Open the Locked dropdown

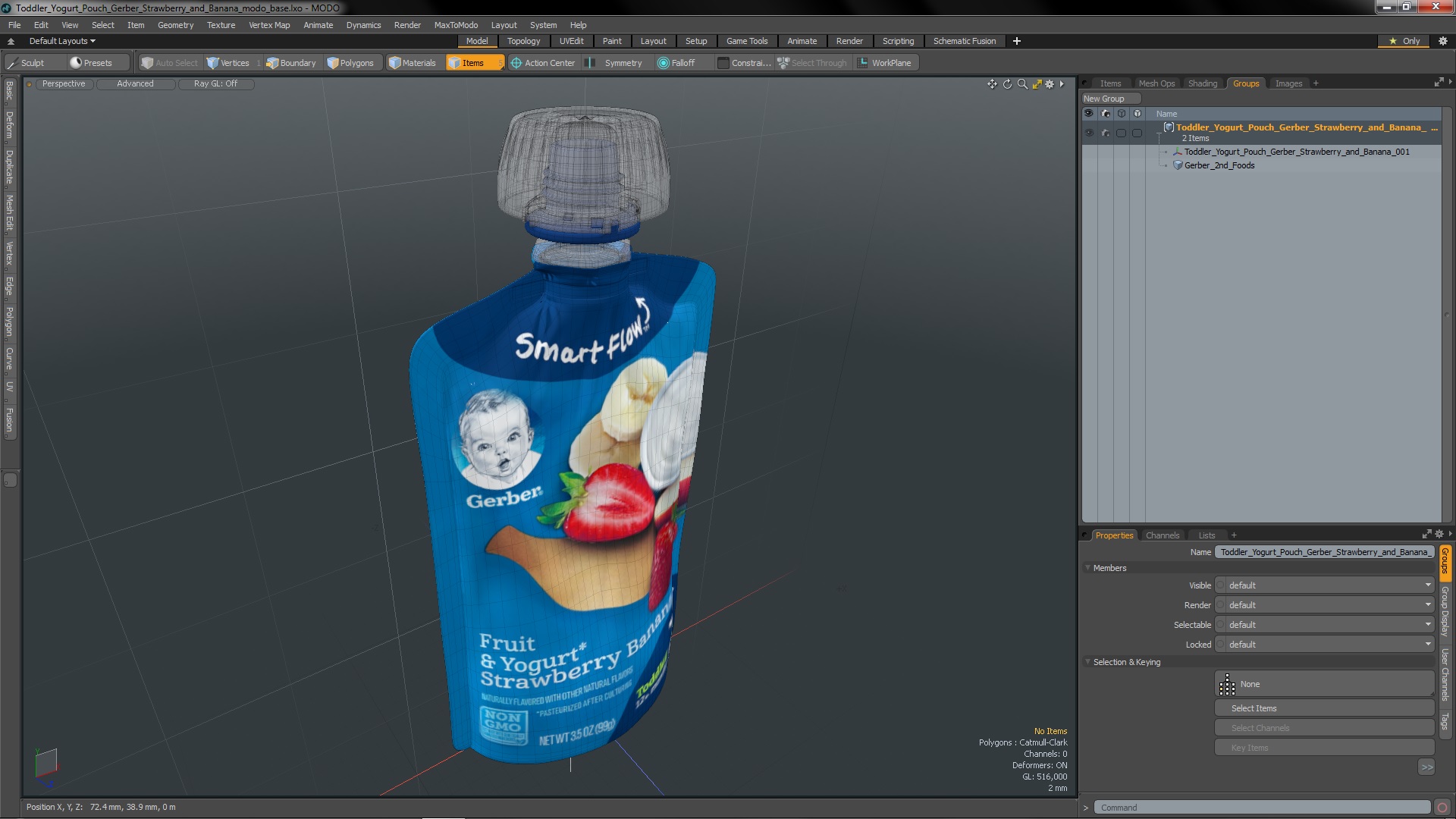1324,645
